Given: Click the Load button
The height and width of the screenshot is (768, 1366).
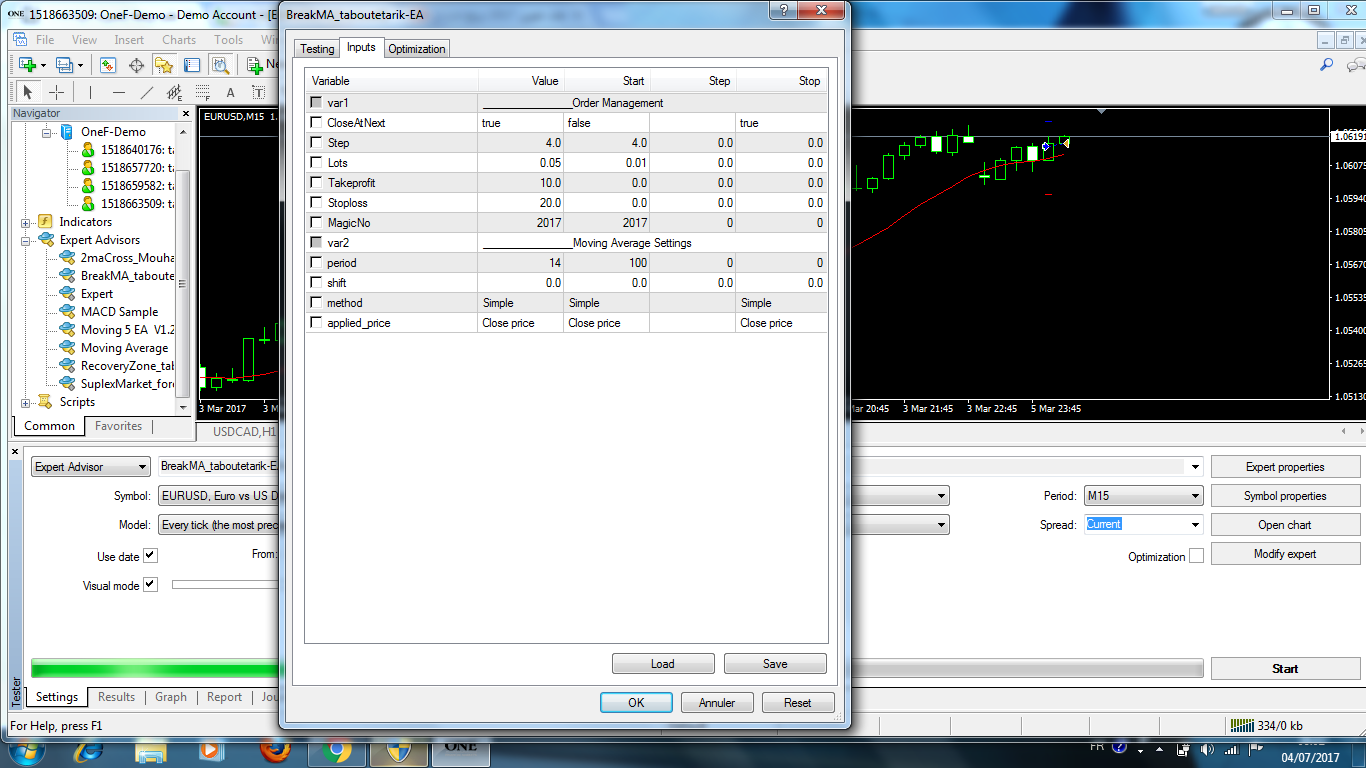Looking at the screenshot, I should click(x=662, y=664).
